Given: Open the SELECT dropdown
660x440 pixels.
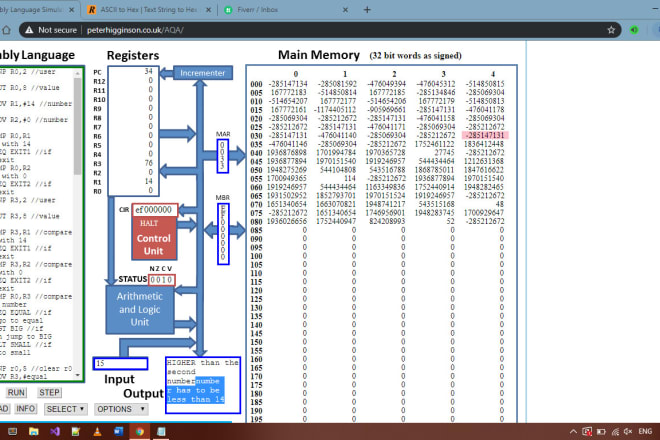Looking at the screenshot, I should (x=65, y=409).
